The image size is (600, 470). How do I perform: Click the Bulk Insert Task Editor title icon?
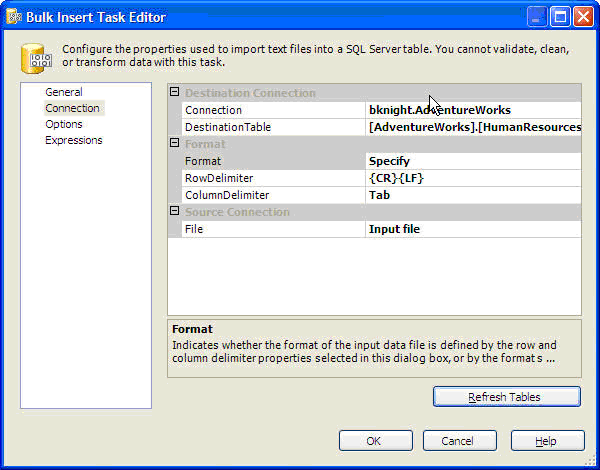[14, 17]
